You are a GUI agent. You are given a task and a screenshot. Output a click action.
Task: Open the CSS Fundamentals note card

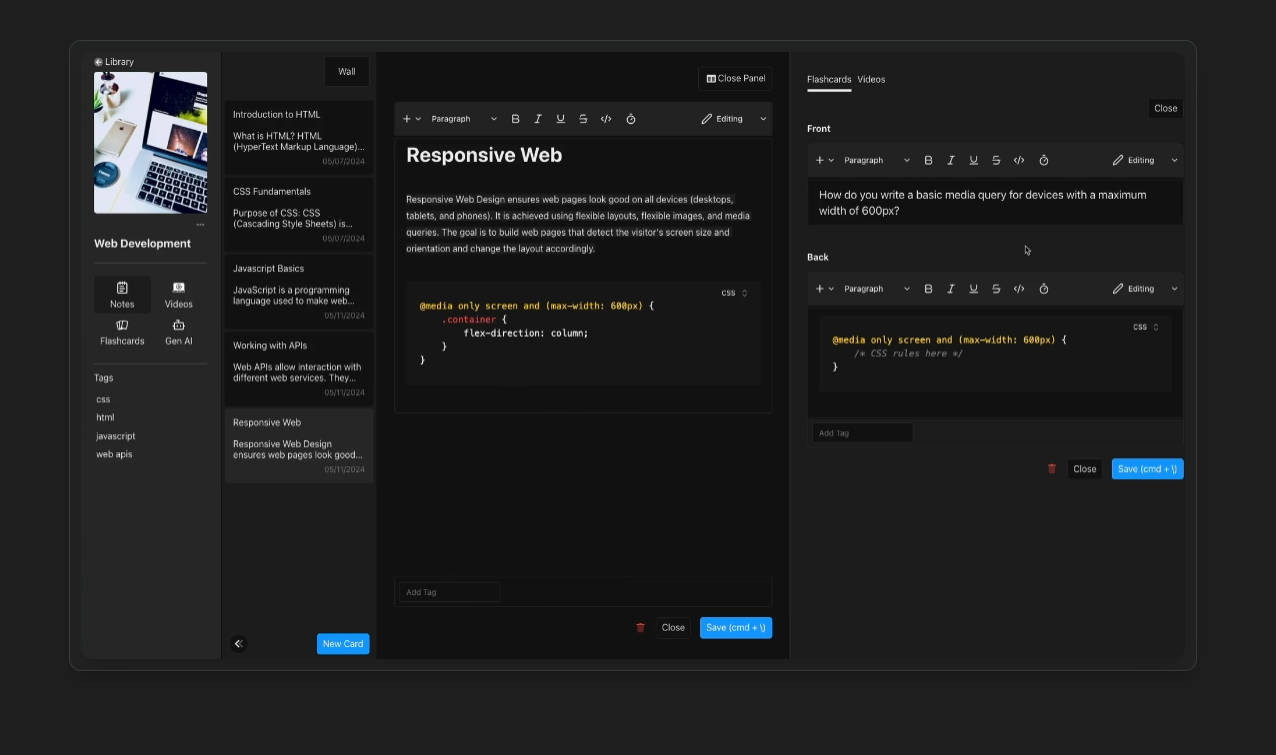pyautogui.click(x=299, y=214)
